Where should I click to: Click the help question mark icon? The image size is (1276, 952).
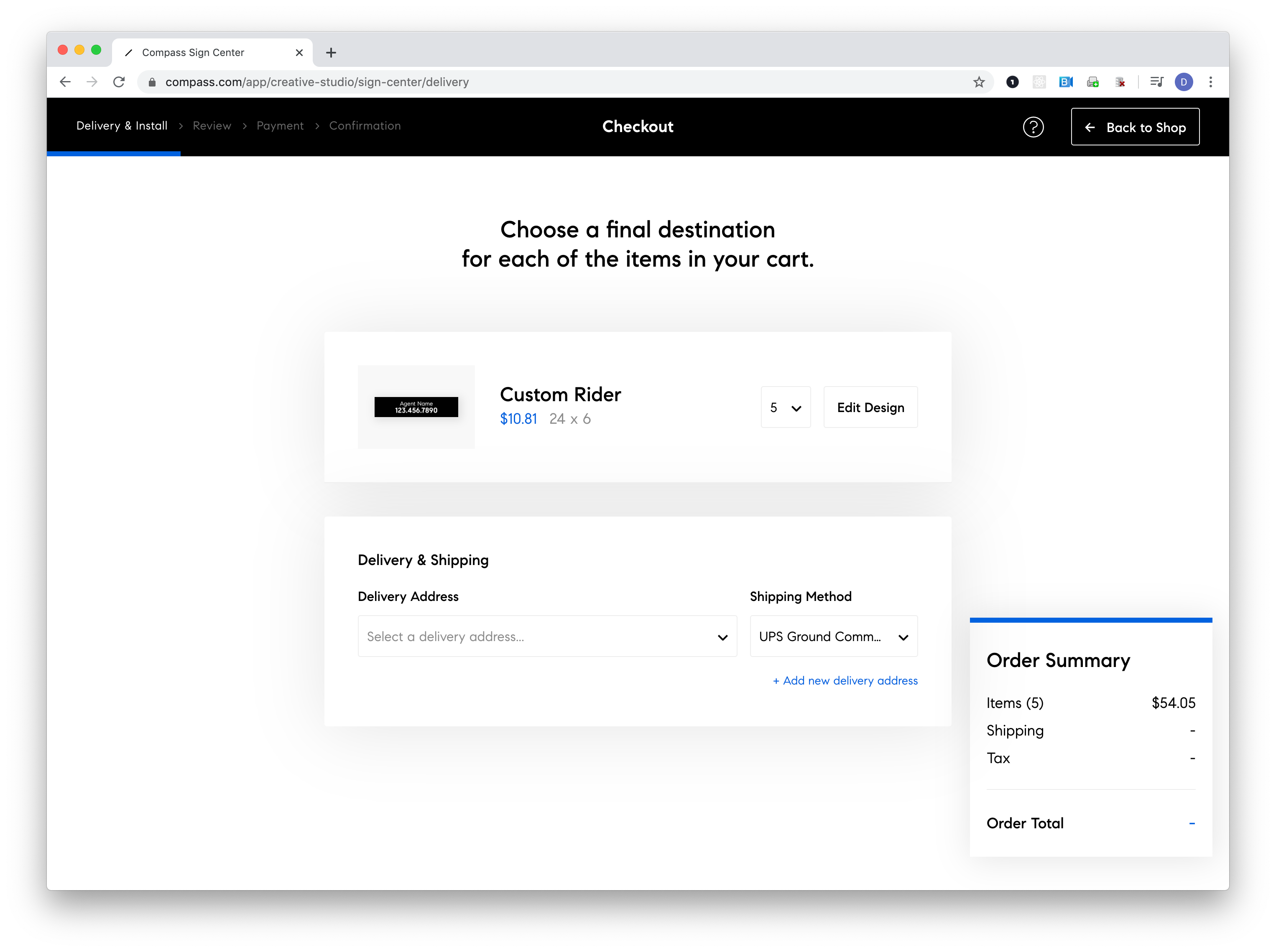[x=1033, y=127]
